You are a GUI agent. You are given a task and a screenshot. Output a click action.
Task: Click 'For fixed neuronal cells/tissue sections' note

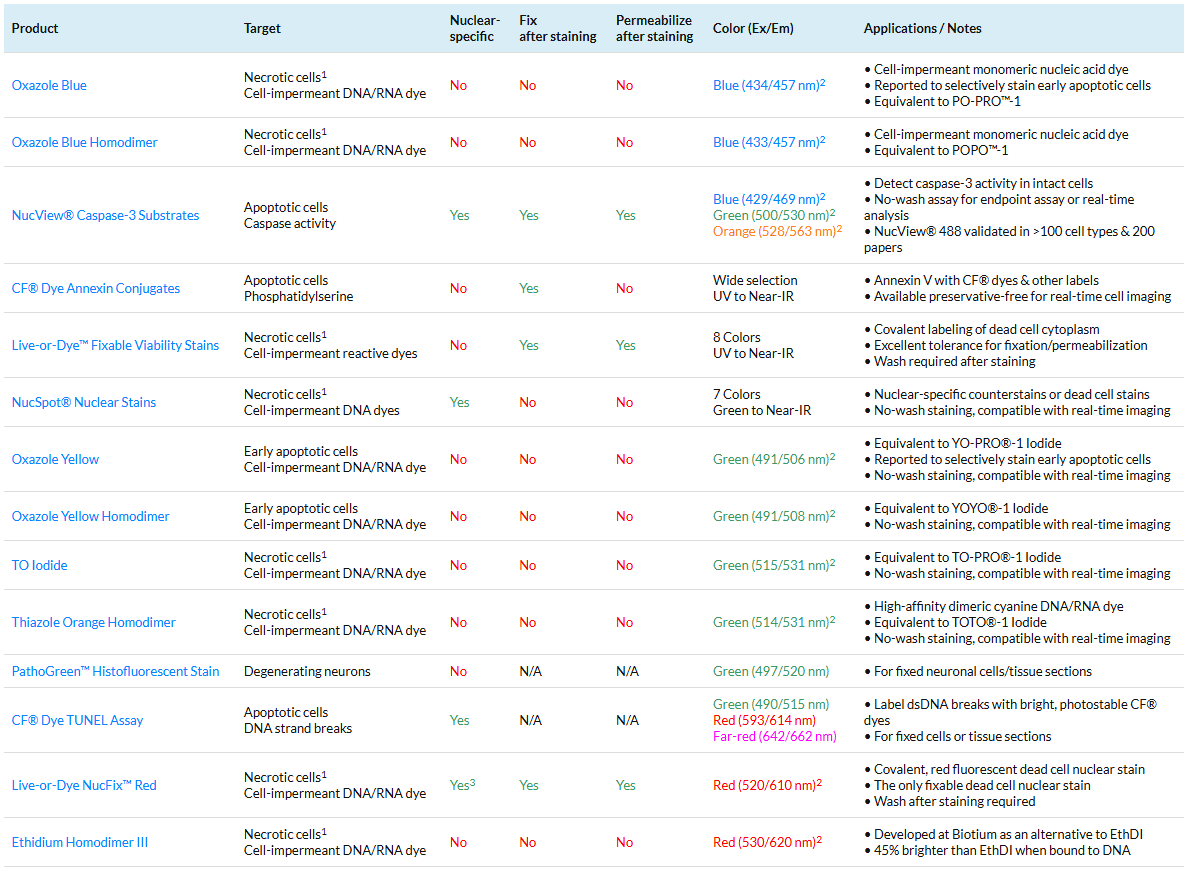click(x=983, y=672)
